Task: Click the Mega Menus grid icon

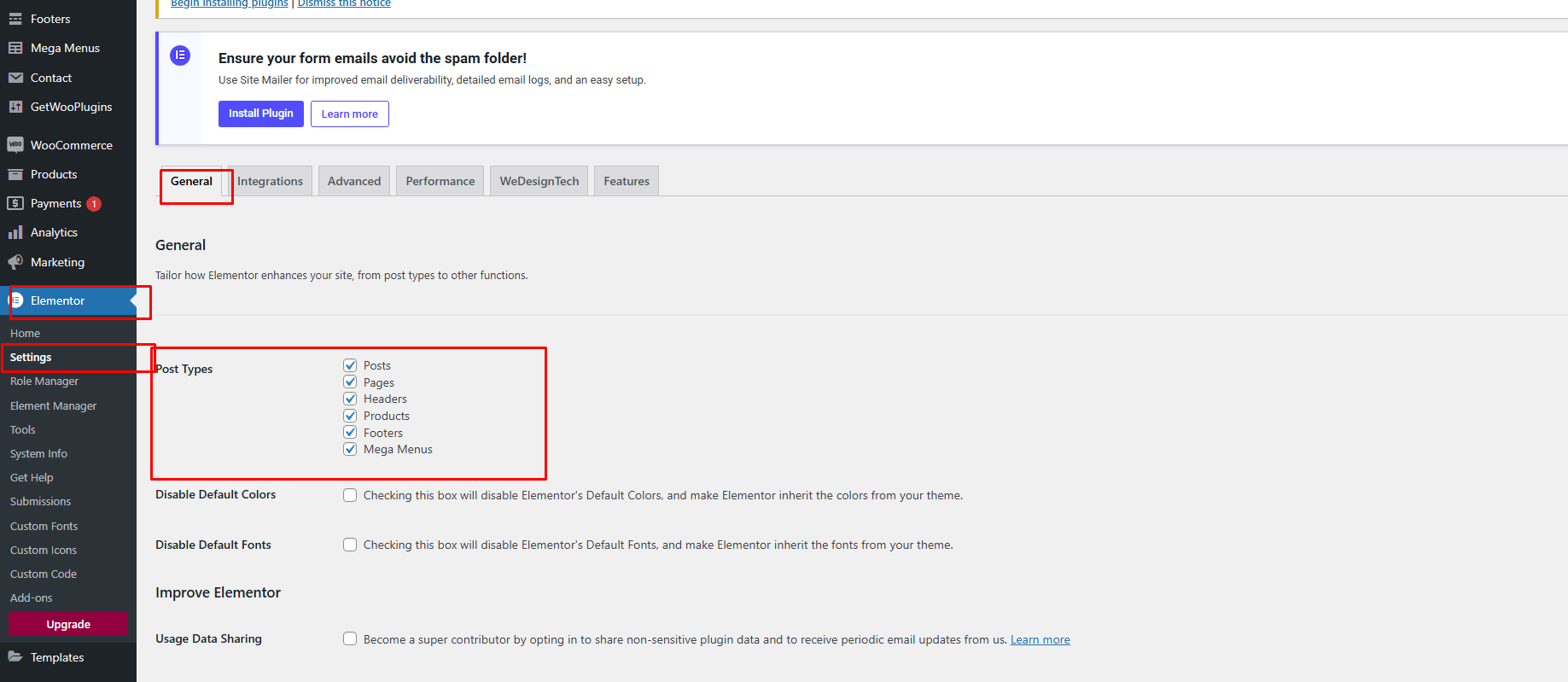Action: tap(15, 48)
